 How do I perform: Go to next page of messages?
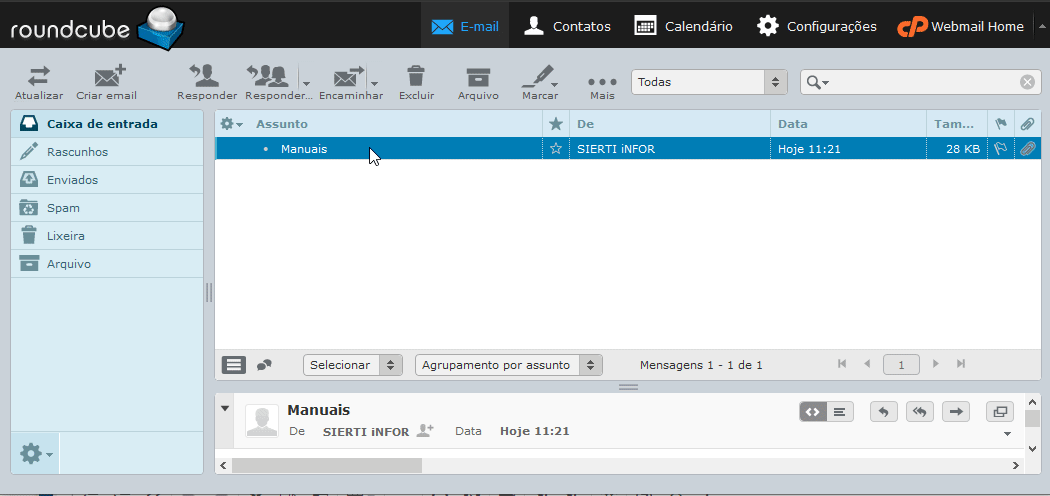[x=936, y=363]
